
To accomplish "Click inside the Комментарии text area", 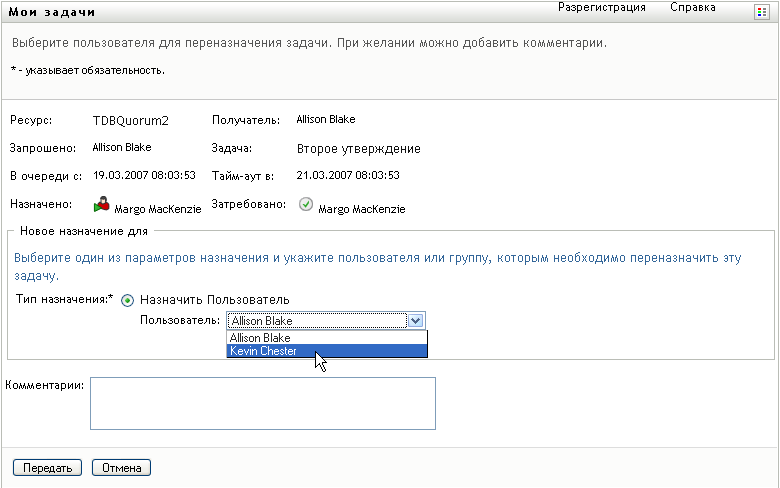I will pos(262,403).
